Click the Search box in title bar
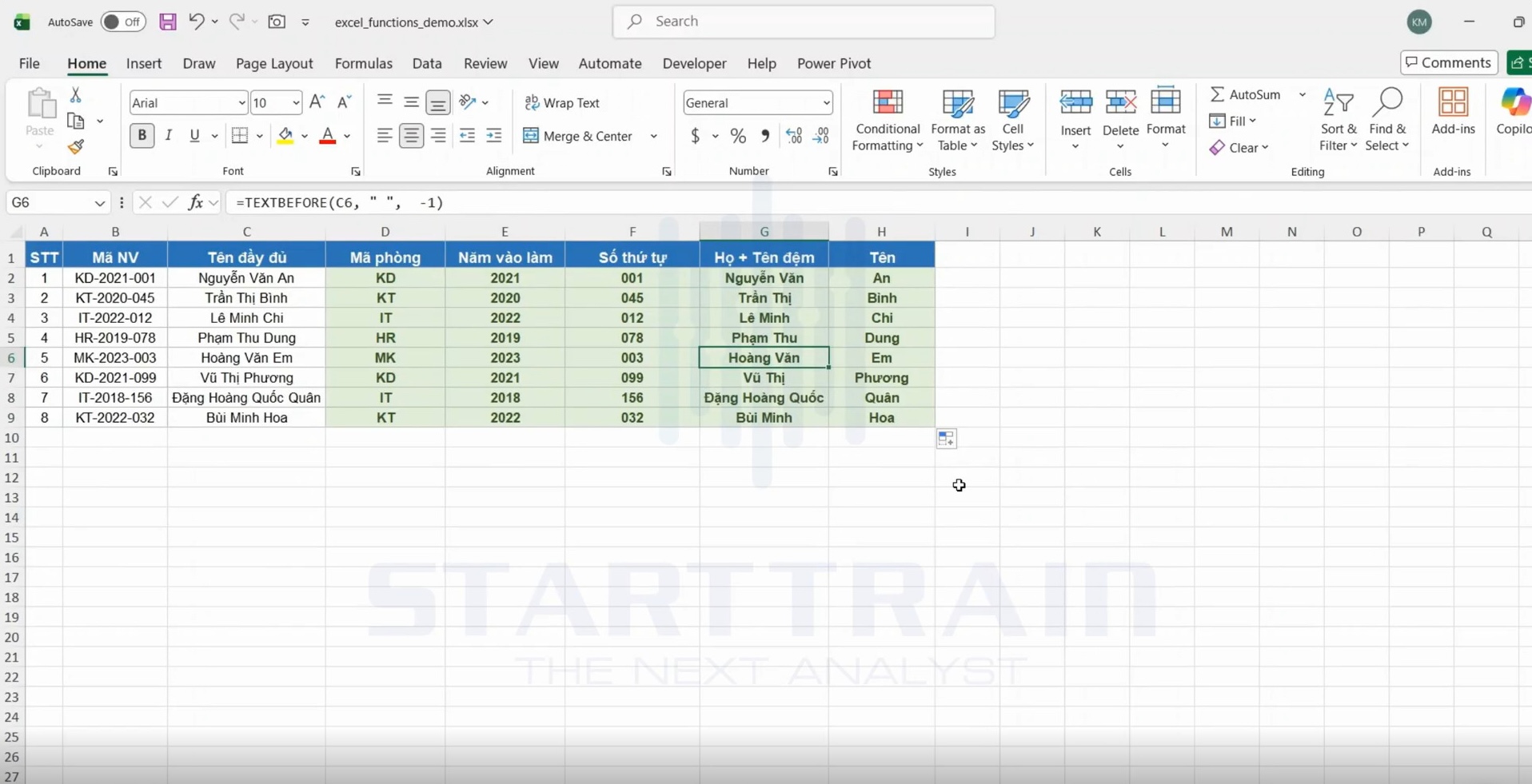The height and width of the screenshot is (784, 1532). 804,22
